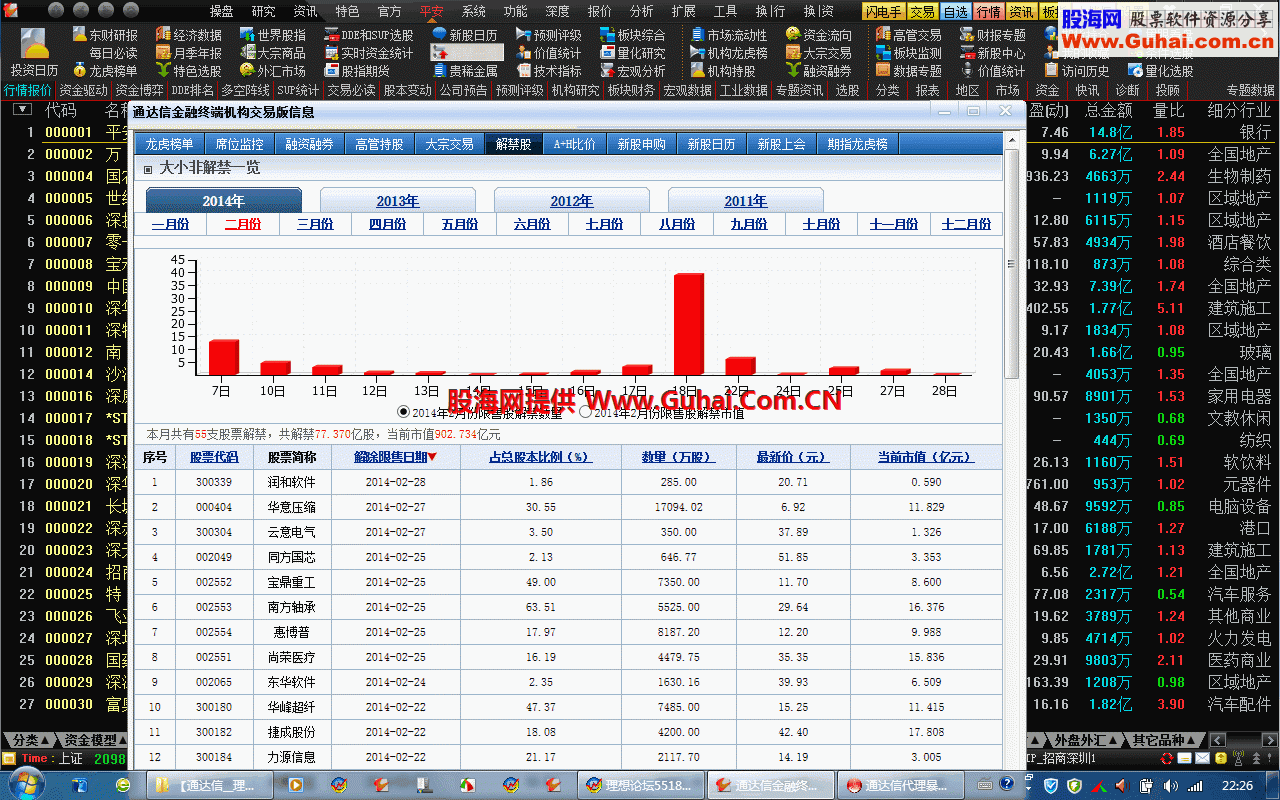The height and width of the screenshot is (800, 1280).
Task: Select 三月份 month link
Action: [x=315, y=225]
